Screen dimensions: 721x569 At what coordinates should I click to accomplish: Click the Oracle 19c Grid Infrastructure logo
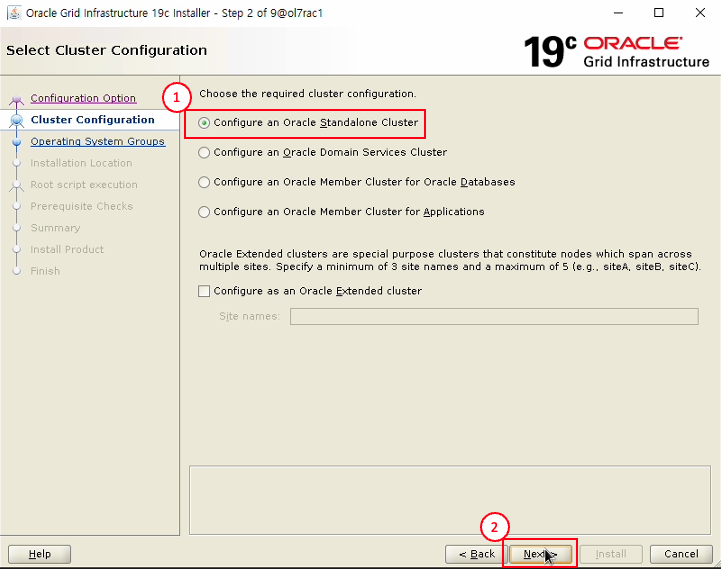(616, 52)
